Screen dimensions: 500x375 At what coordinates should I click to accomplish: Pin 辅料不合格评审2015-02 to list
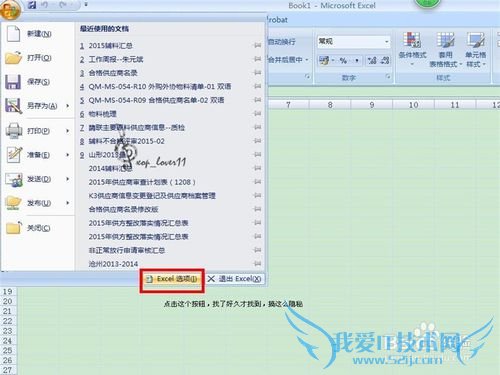coord(258,141)
